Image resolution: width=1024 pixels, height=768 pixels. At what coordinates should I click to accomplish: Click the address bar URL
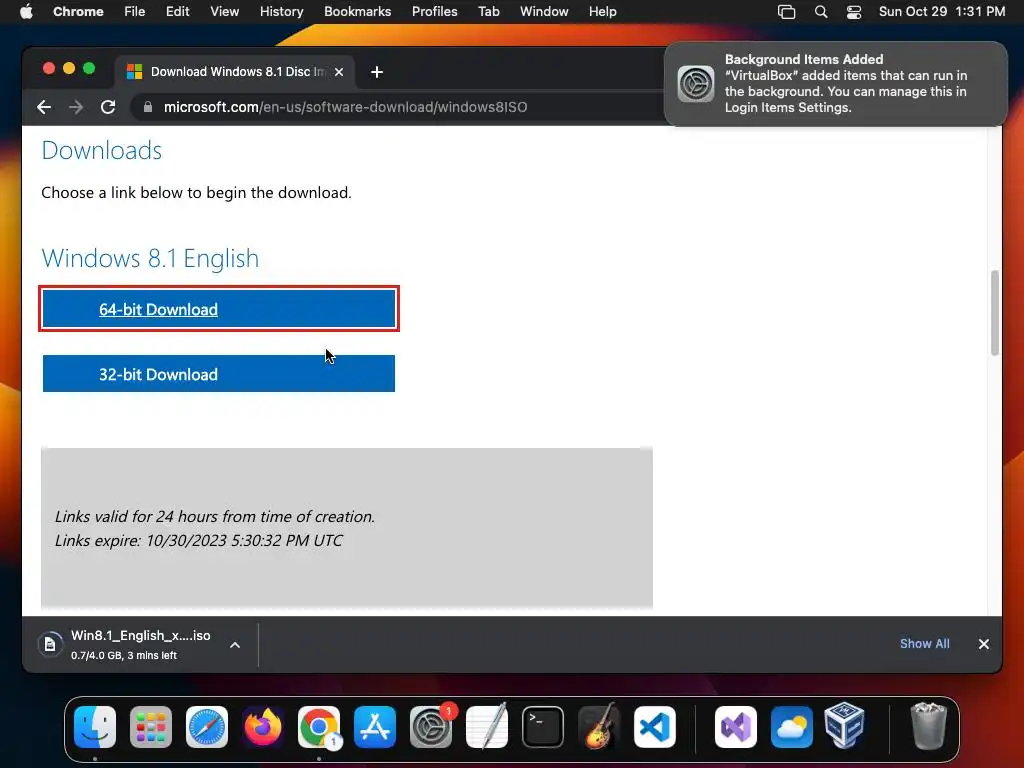(x=345, y=107)
